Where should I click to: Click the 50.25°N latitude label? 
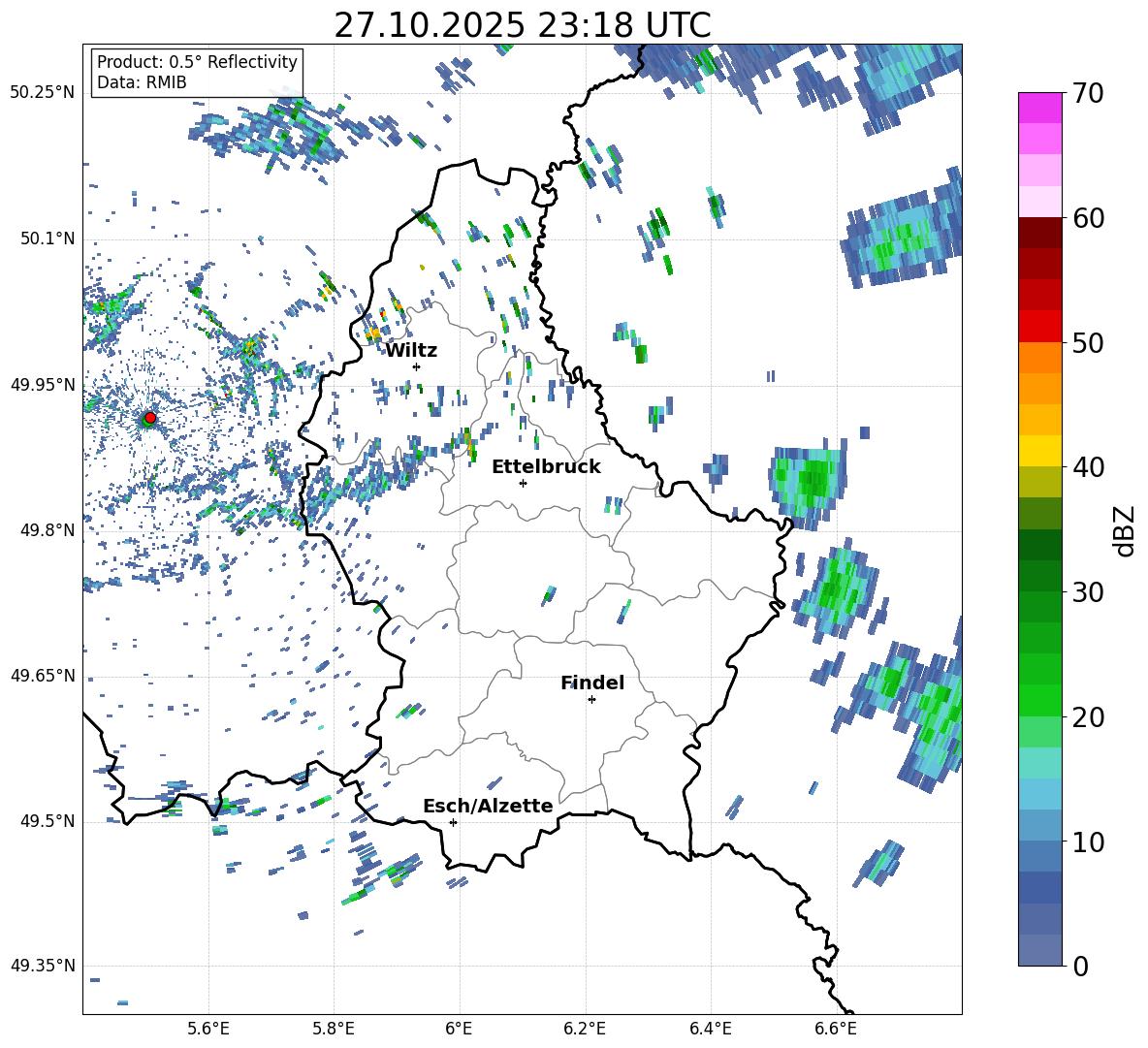(43, 93)
